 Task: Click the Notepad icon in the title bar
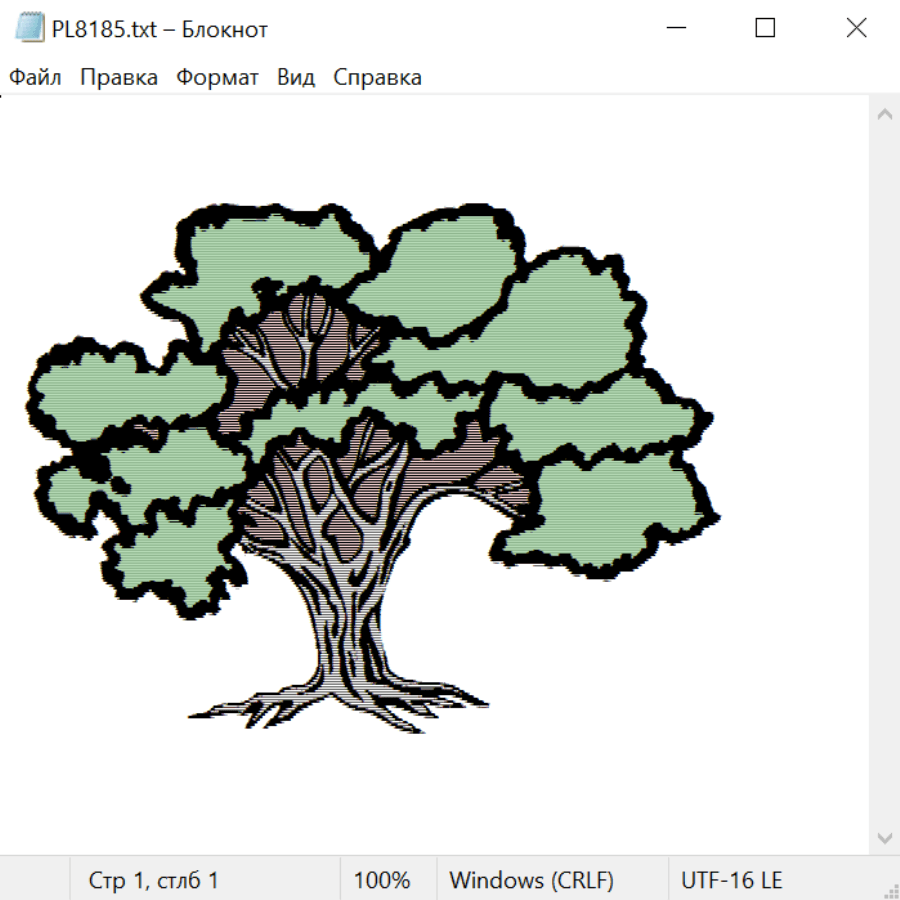click(x=30, y=29)
